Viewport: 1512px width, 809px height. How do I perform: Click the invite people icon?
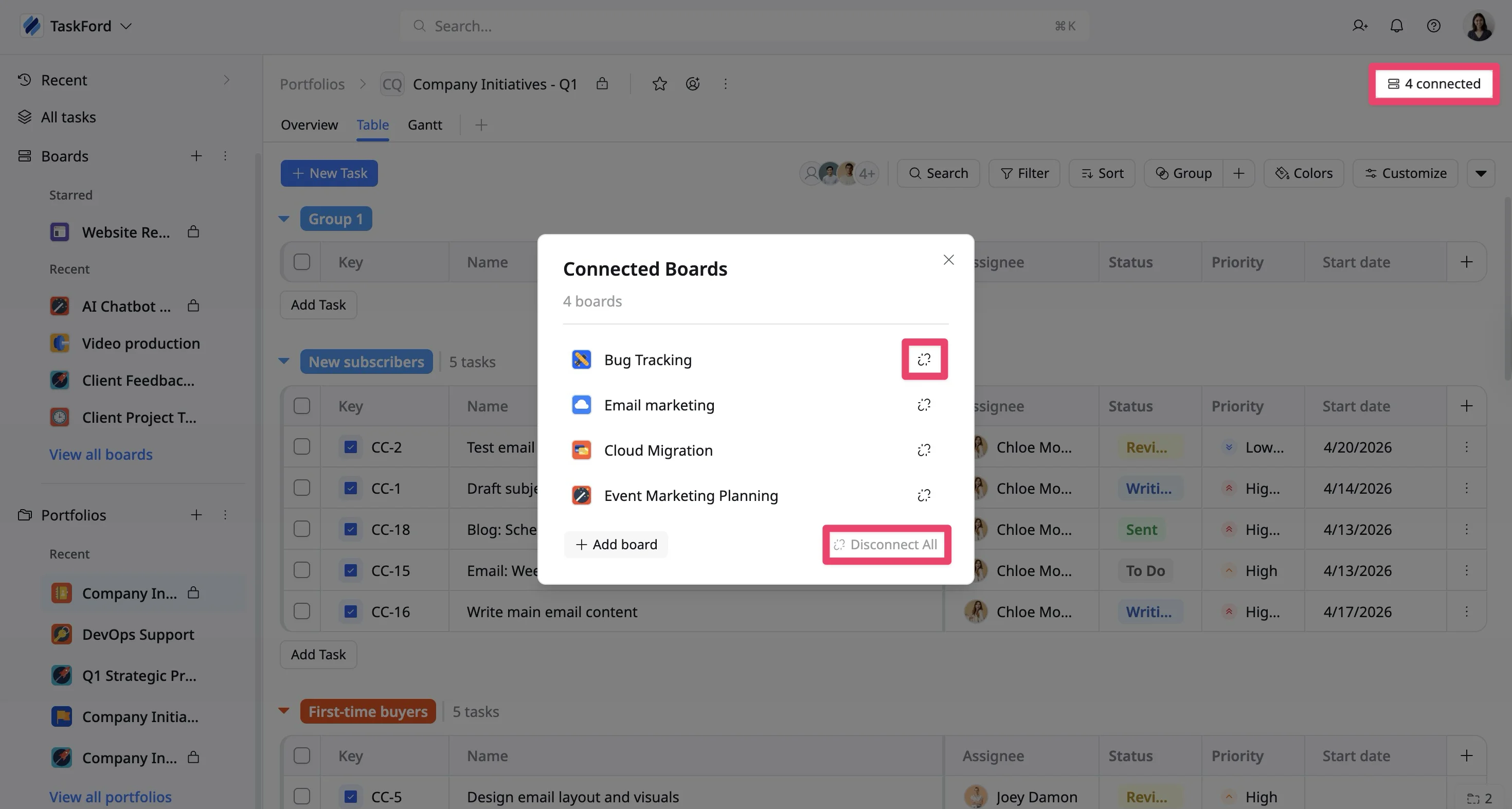[x=1359, y=26]
